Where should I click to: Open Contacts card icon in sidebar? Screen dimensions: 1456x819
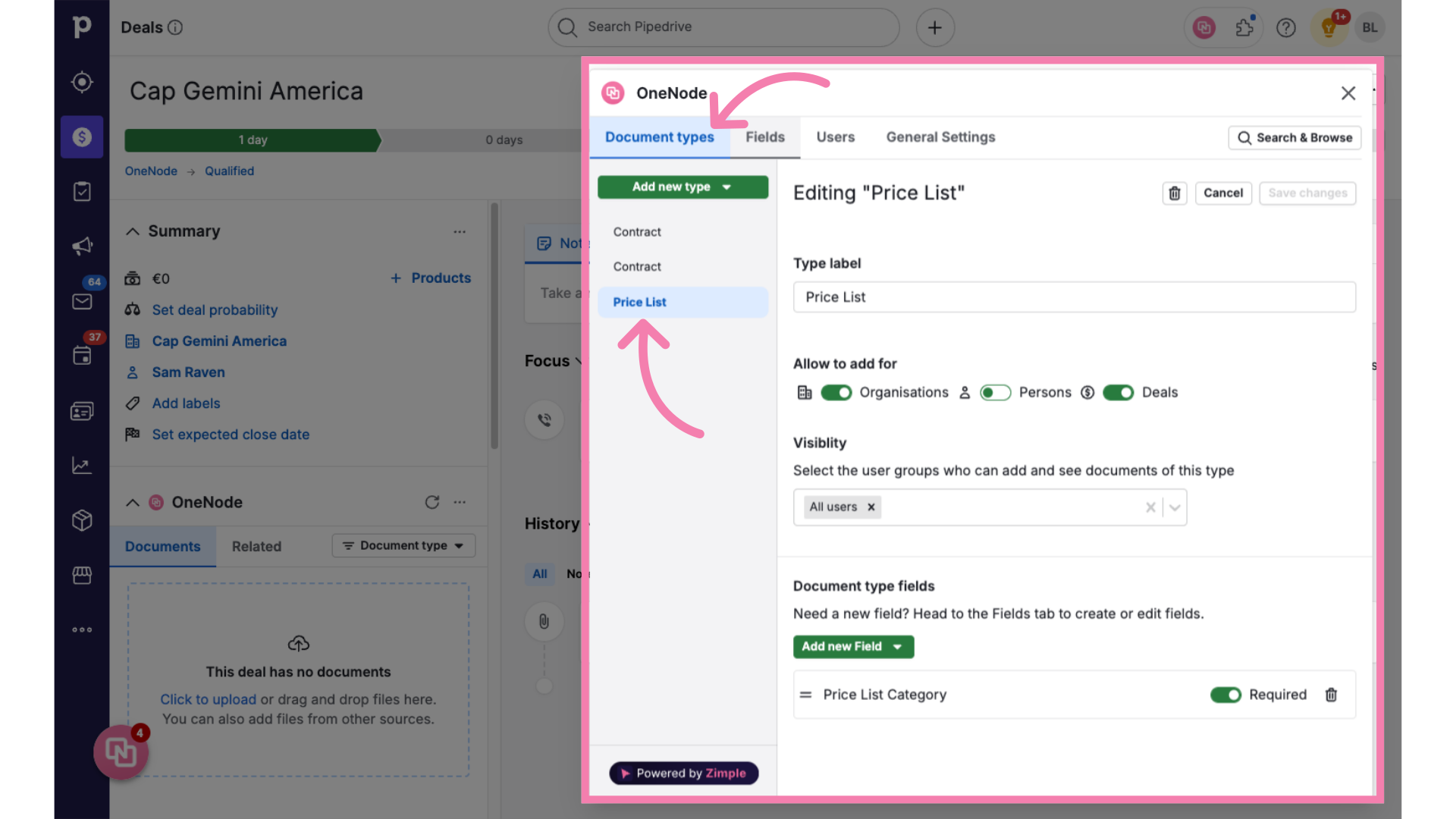coord(82,411)
